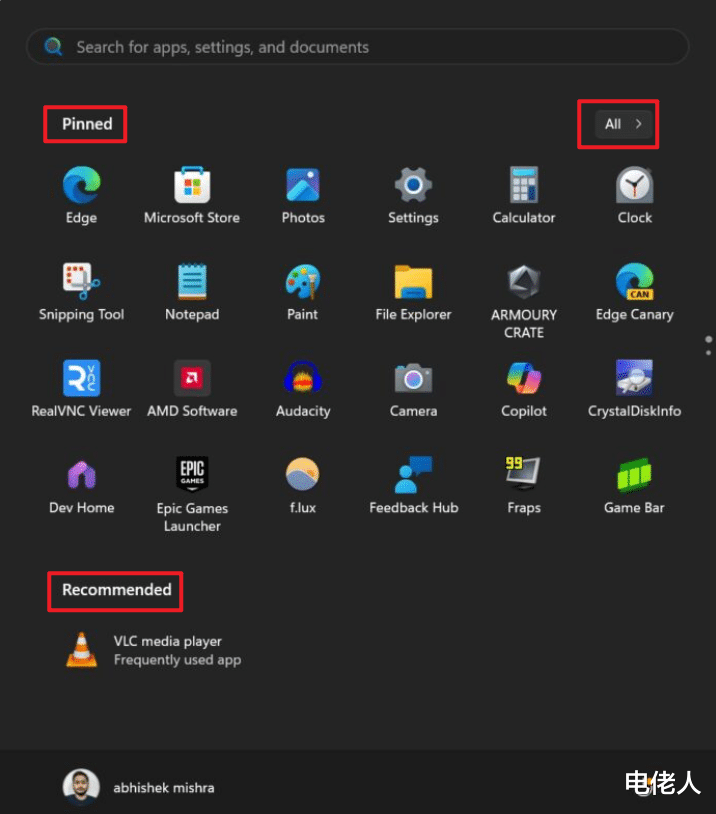
Task: Open CrystalDiskInfo
Action: click(634, 388)
